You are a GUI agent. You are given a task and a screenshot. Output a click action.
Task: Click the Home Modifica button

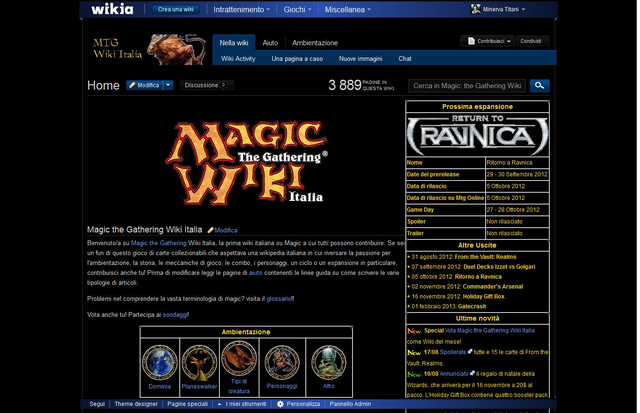tap(145, 85)
